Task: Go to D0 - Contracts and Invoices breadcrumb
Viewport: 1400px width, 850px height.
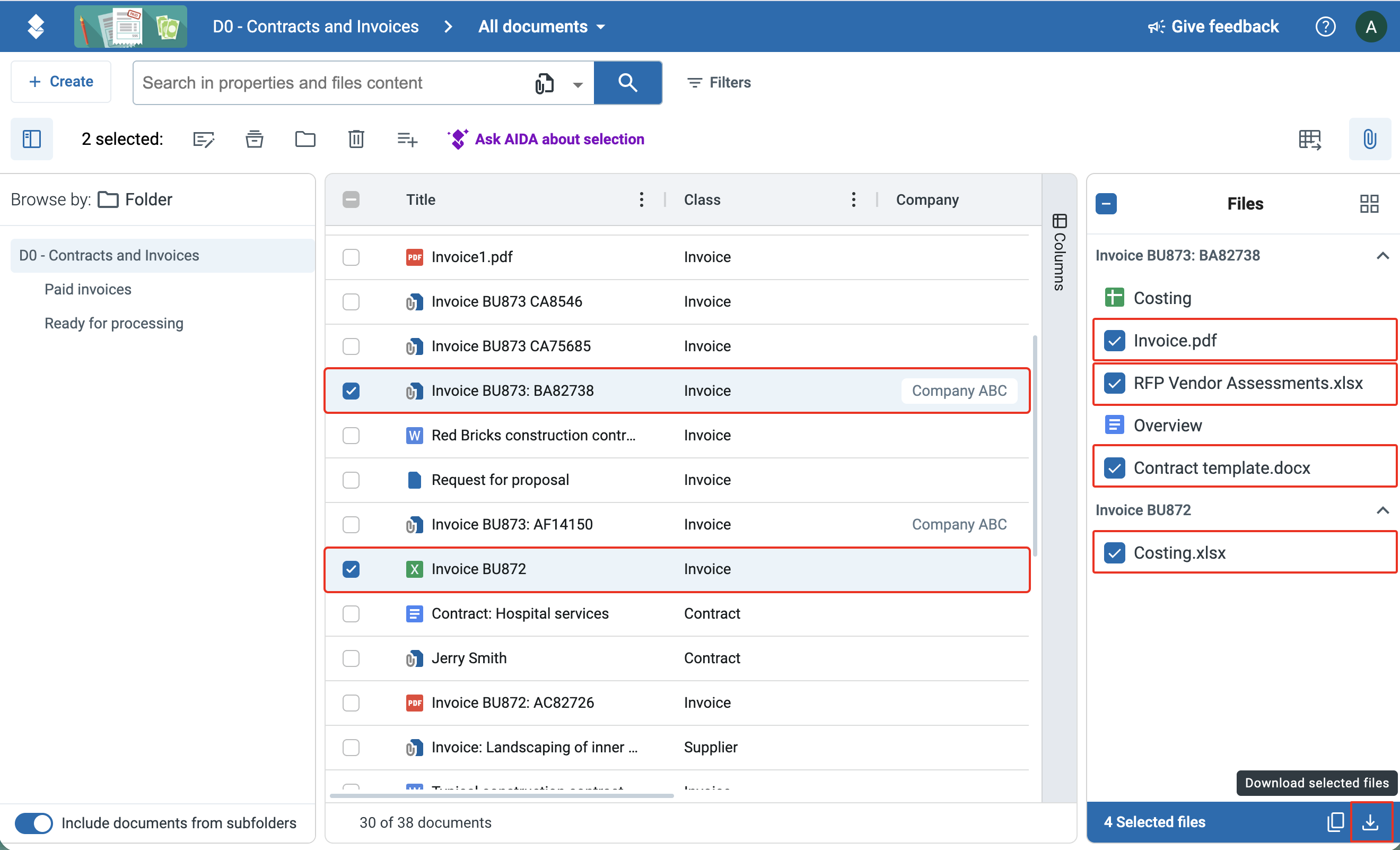Action: [316, 26]
